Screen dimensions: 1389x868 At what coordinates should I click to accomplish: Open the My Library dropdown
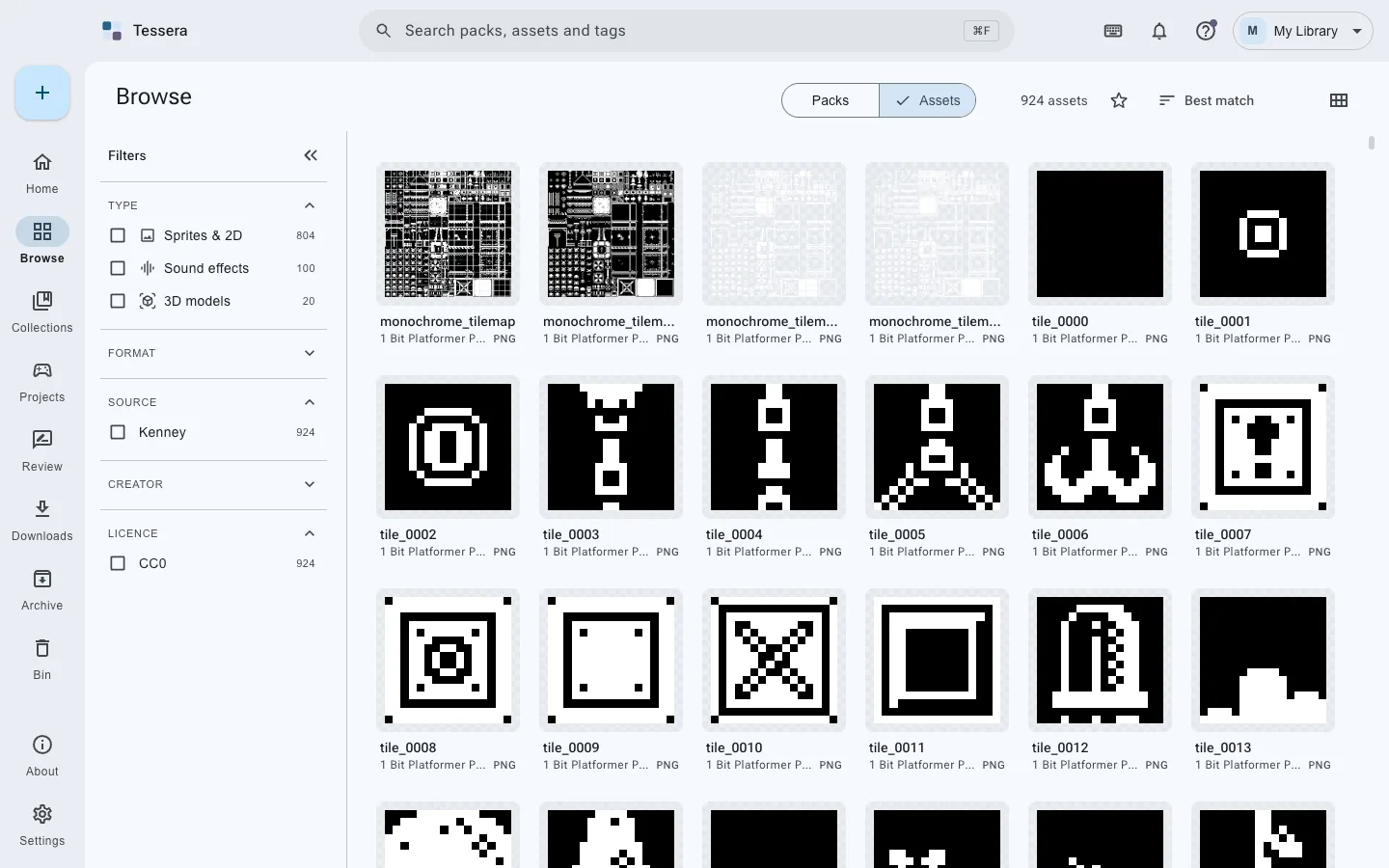click(x=1303, y=31)
